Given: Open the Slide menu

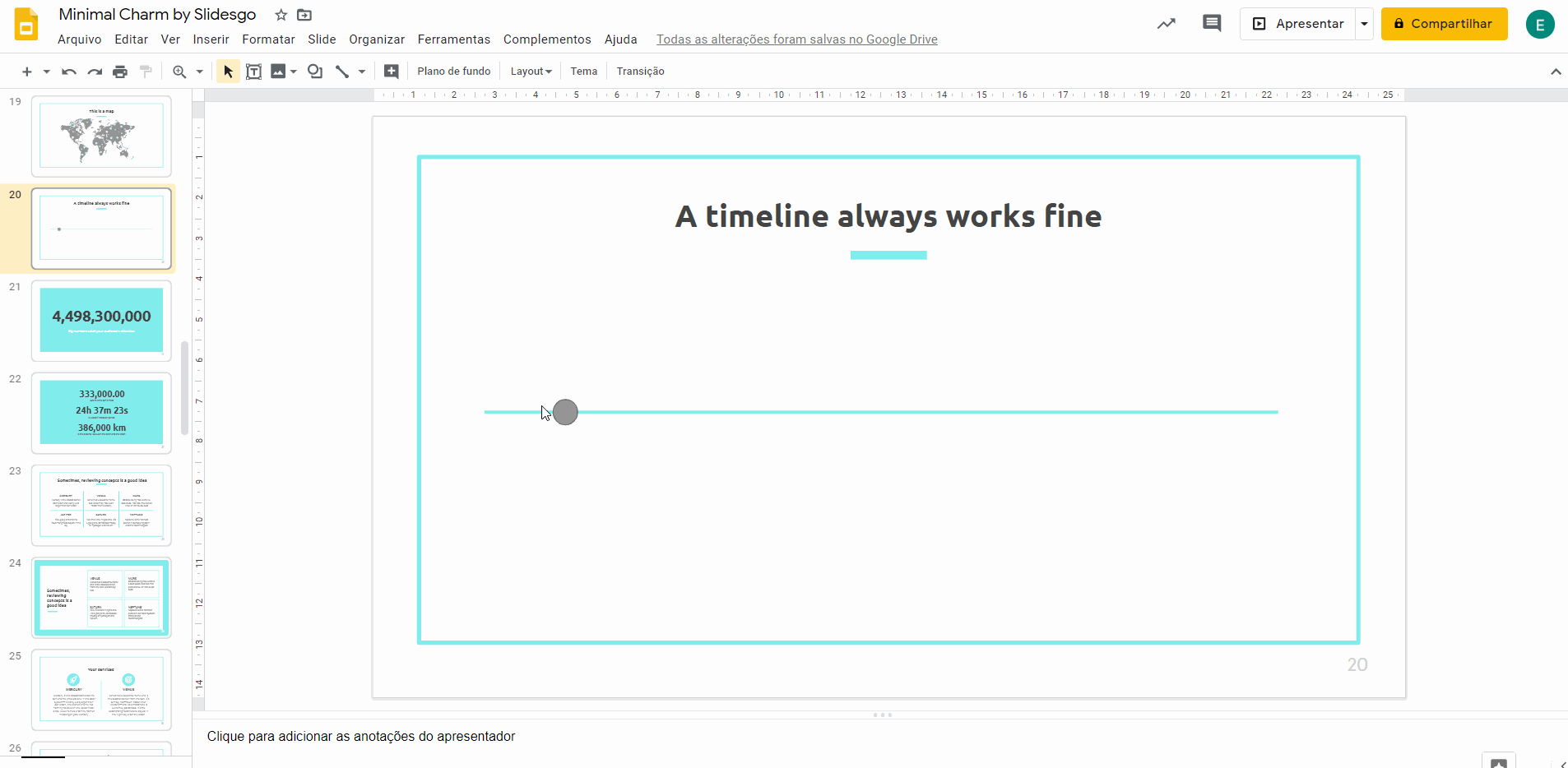Looking at the screenshot, I should [x=322, y=39].
